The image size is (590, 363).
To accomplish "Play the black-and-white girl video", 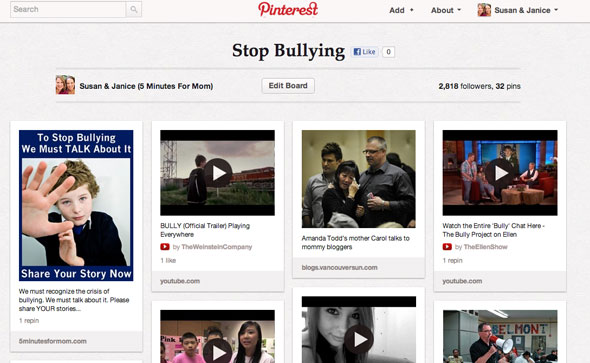I will (359, 330).
